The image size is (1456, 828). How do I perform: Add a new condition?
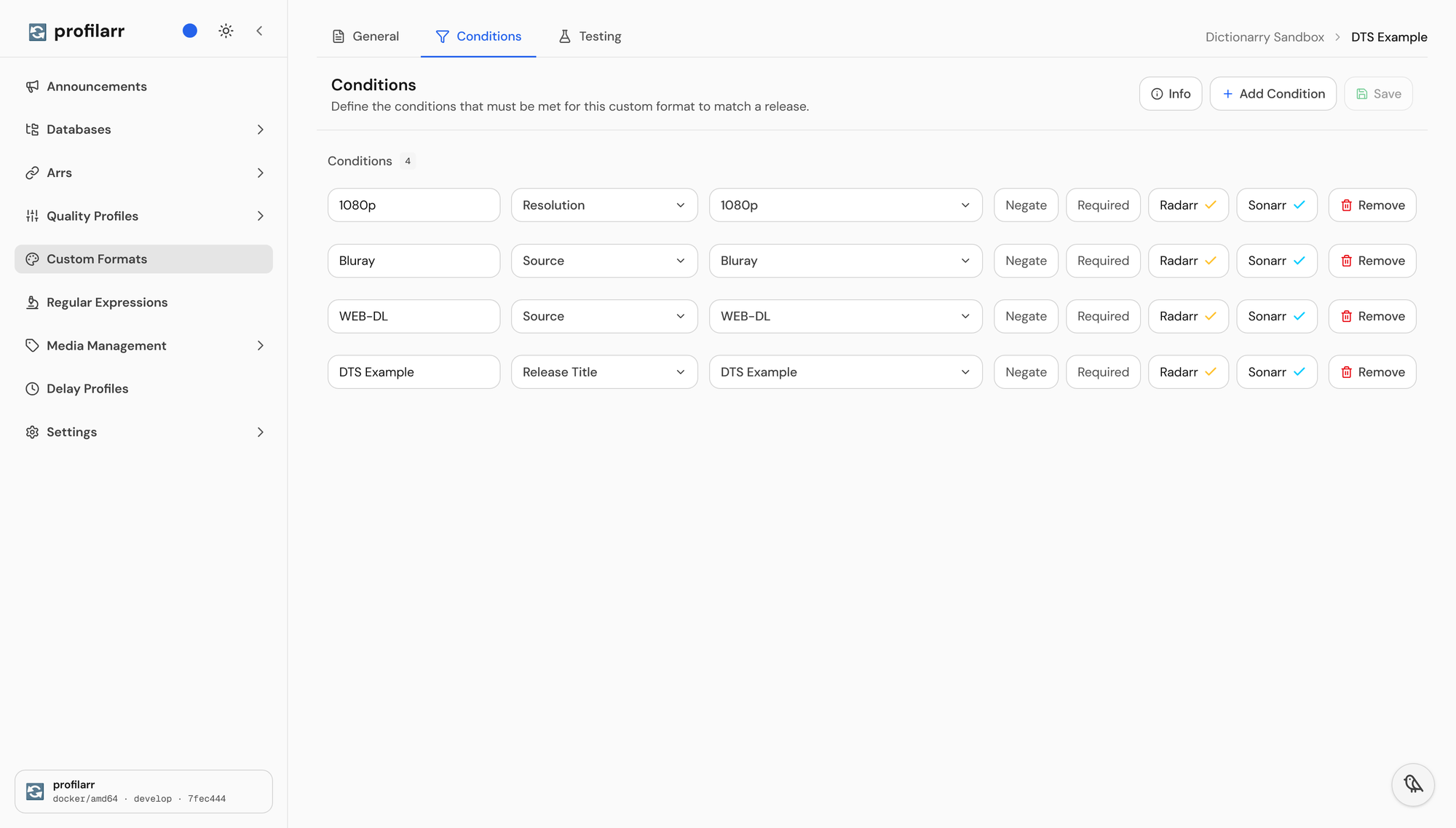click(x=1273, y=94)
